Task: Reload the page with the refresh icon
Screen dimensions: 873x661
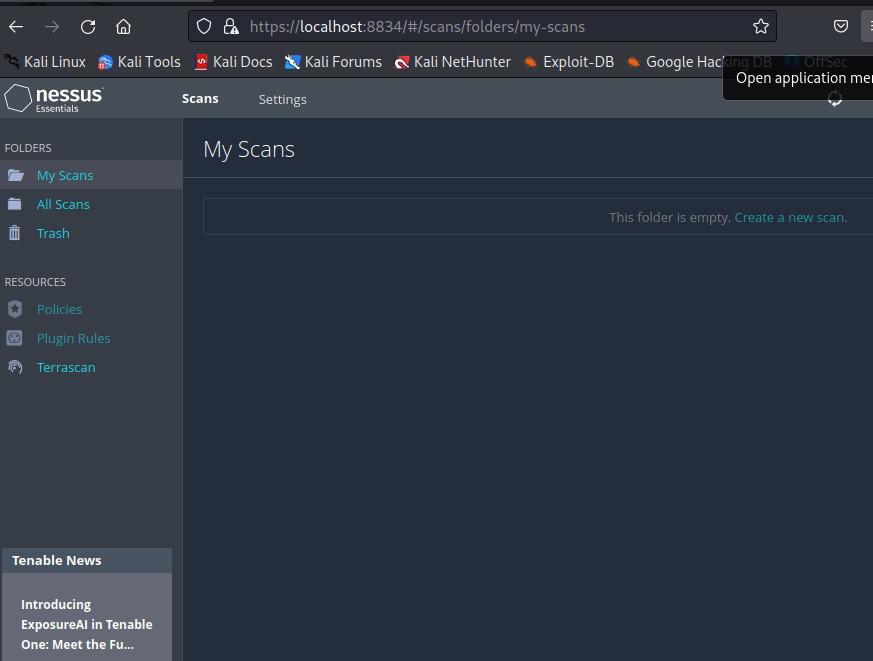Action: (x=88, y=26)
